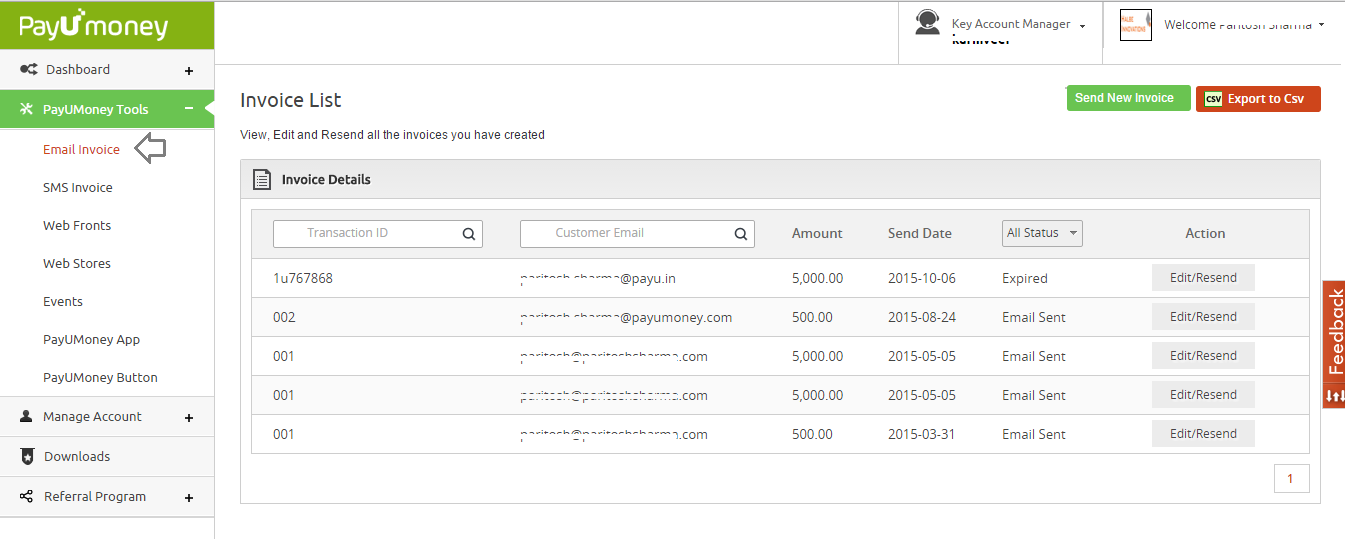Screen dimensions: 1345x539
Task: Click Edit/Resend for the 2015-03-31 invoice
Action: (x=1203, y=434)
